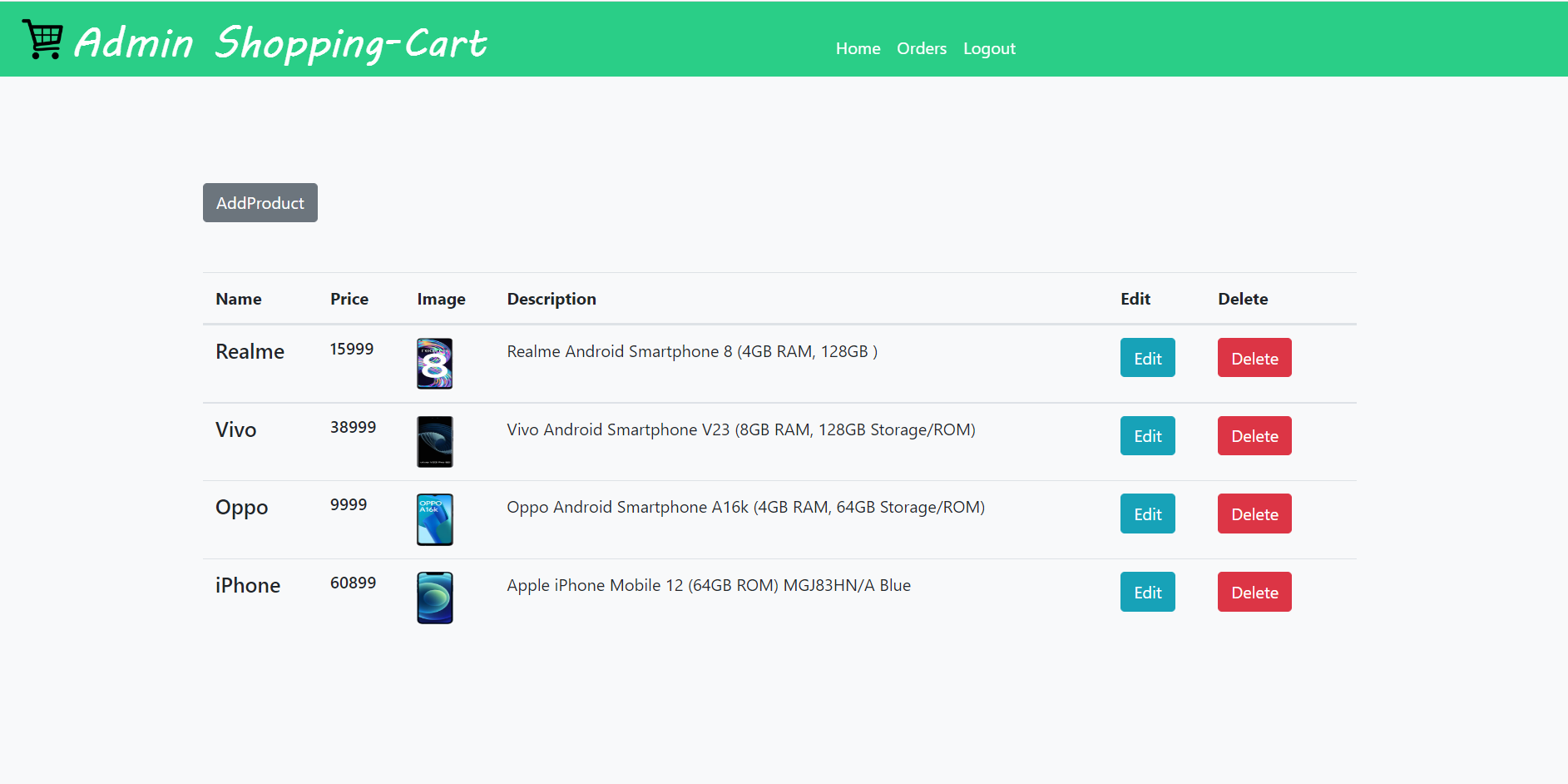Viewport: 1568px width, 784px height.
Task: Edit the Oppo product details
Action: tap(1147, 514)
